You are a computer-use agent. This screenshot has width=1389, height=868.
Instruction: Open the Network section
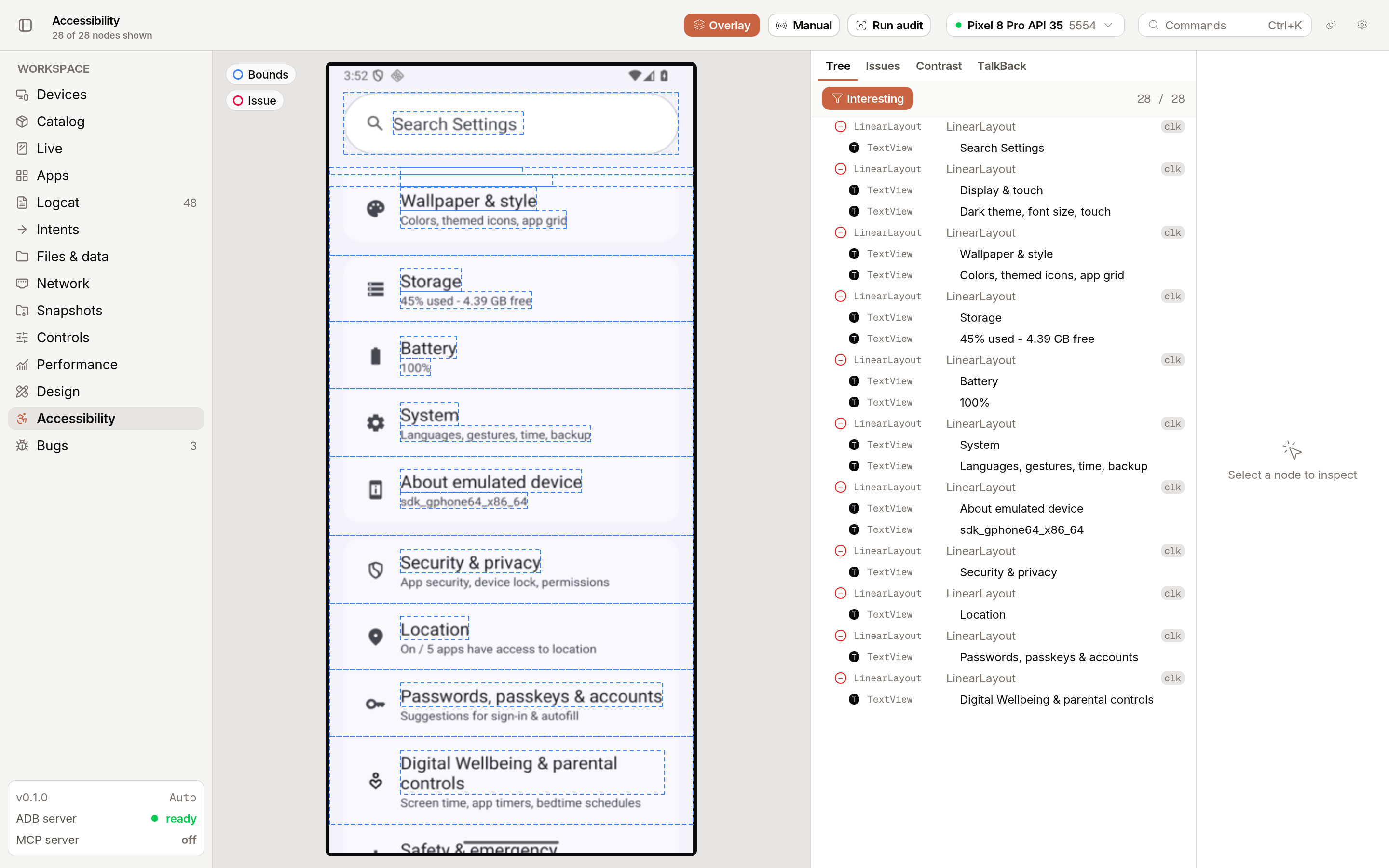point(106,283)
